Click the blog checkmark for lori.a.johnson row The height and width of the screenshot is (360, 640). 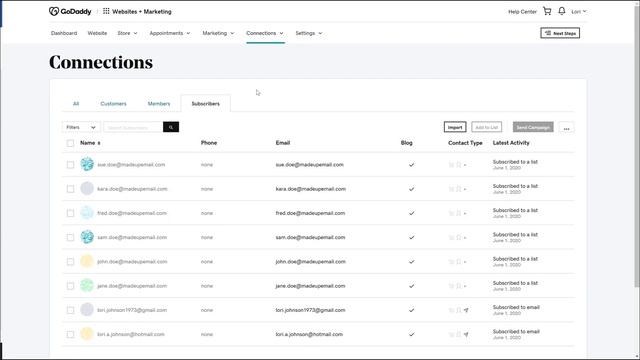tap(411, 334)
